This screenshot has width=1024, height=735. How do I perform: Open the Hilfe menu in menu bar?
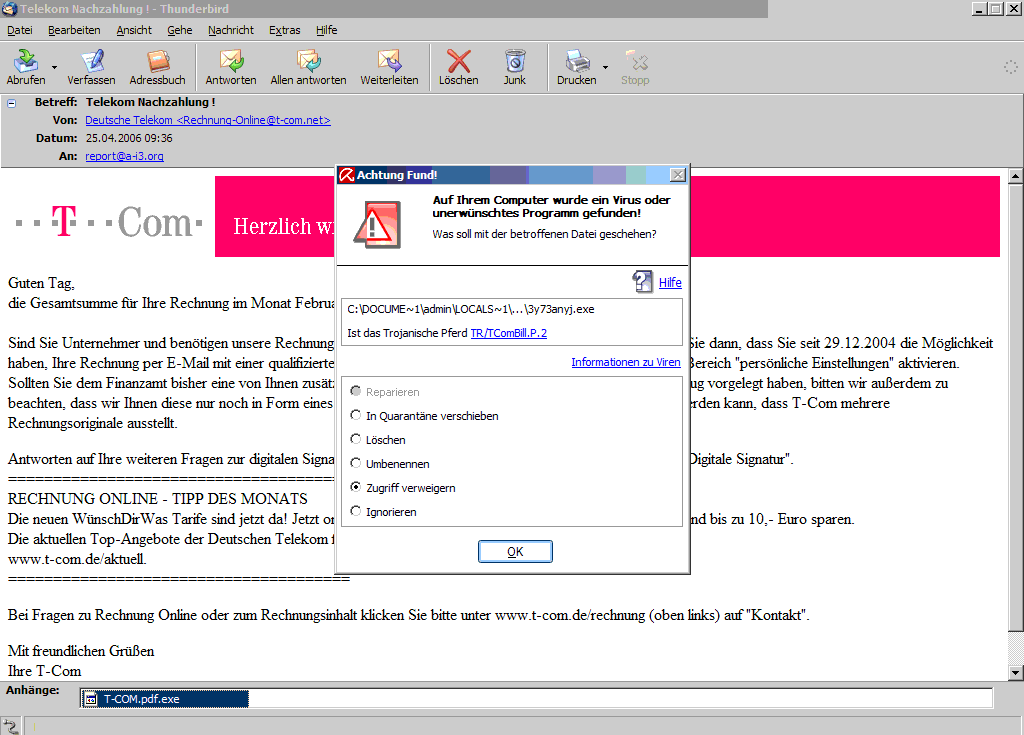(x=327, y=30)
